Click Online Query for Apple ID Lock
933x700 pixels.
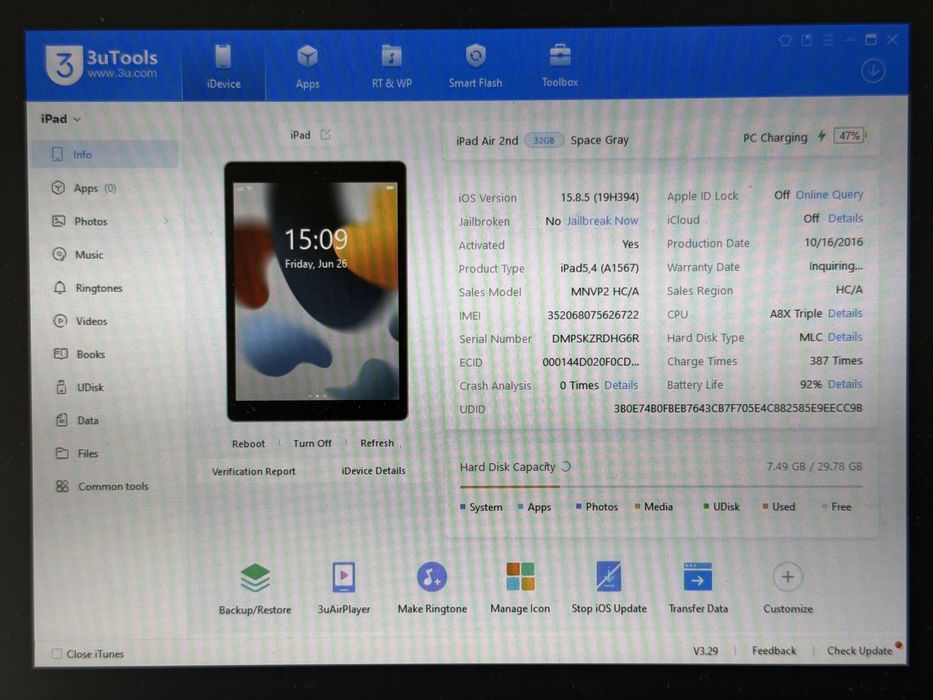tap(829, 195)
